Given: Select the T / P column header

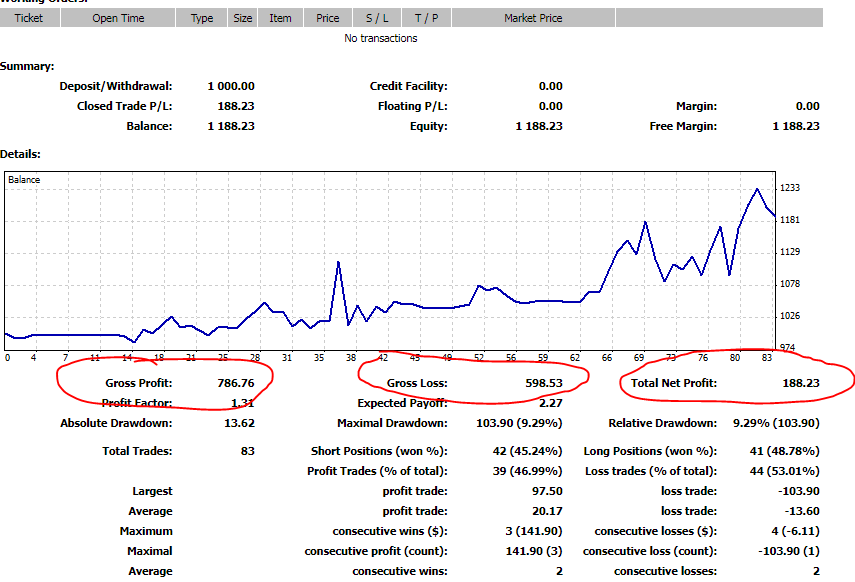Looking at the screenshot, I should [427, 18].
